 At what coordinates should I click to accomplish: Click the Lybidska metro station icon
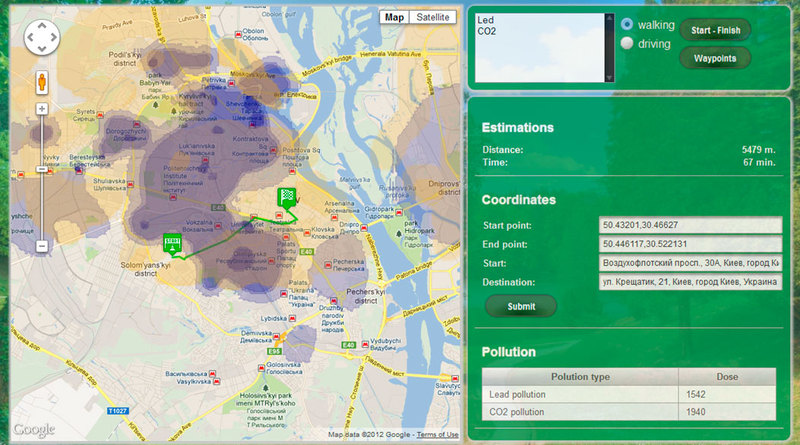tap(292, 318)
